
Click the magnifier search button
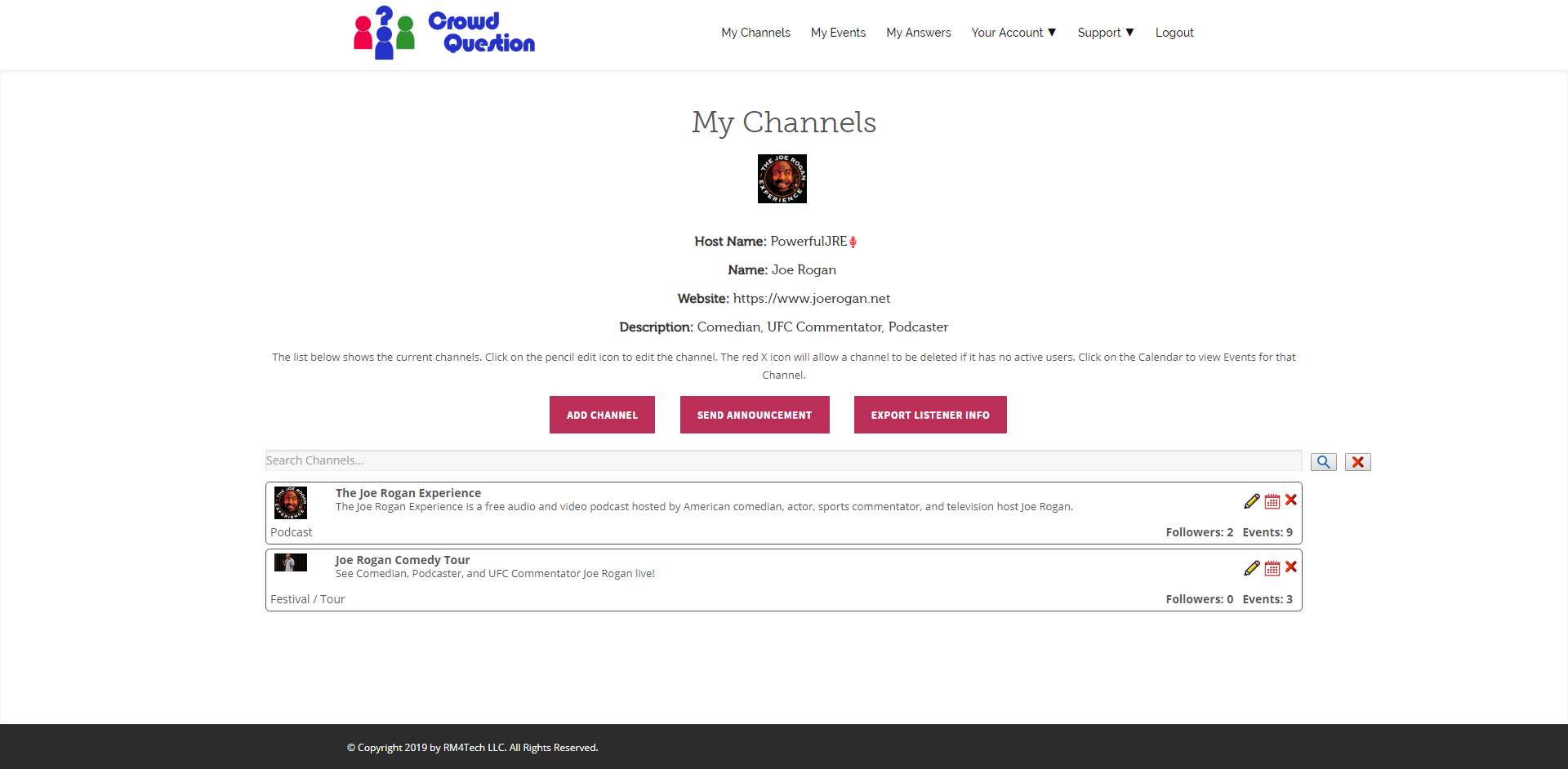tap(1324, 462)
